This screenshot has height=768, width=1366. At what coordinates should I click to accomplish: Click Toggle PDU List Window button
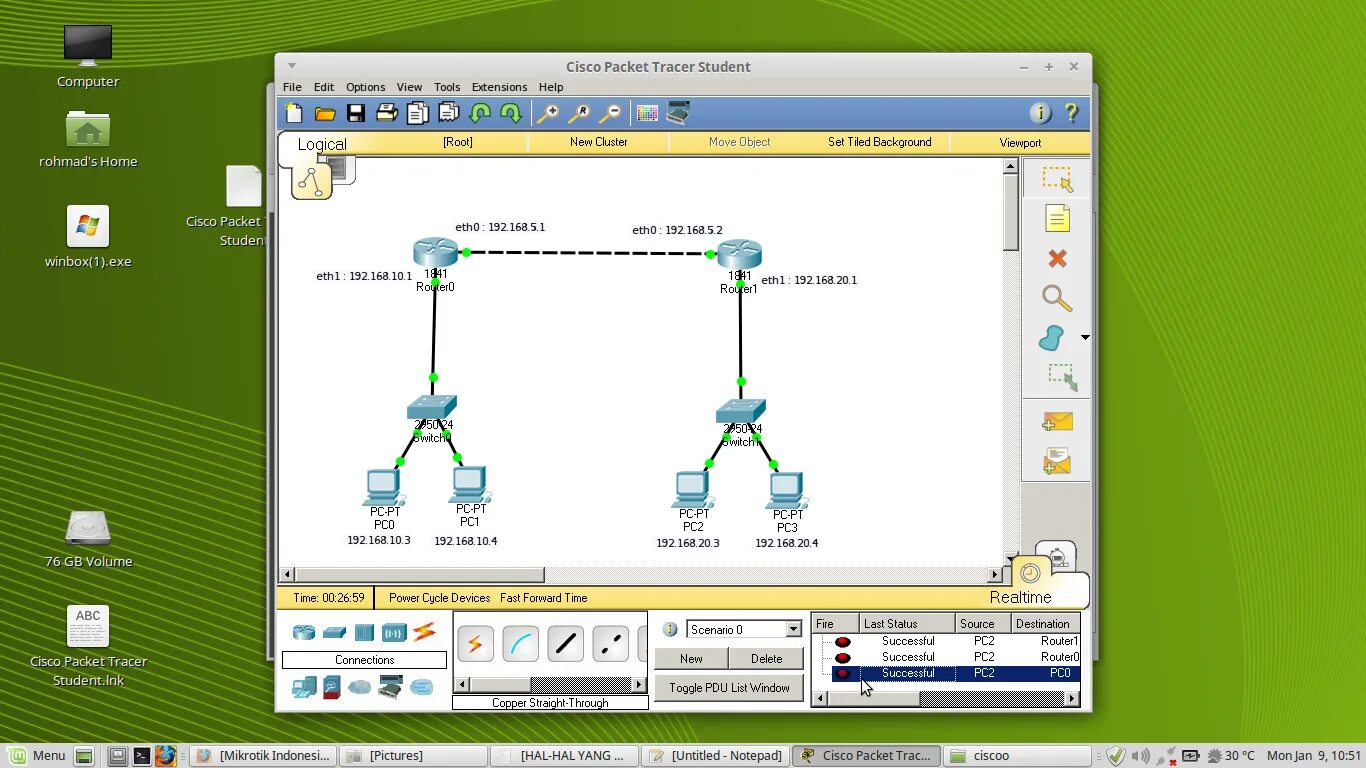(729, 688)
